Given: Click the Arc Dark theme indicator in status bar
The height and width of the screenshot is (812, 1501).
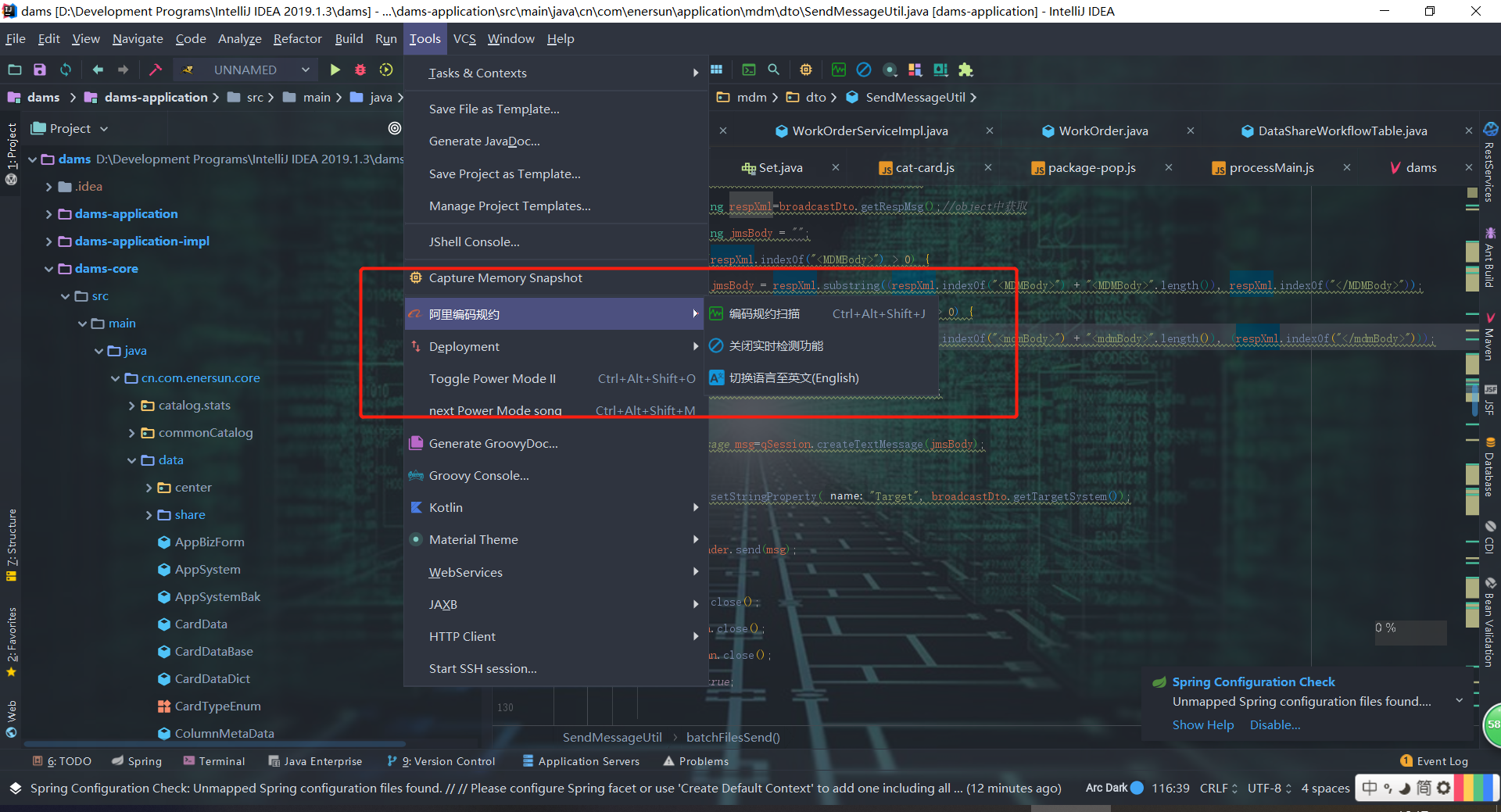Looking at the screenshot, I should 1114,788.
